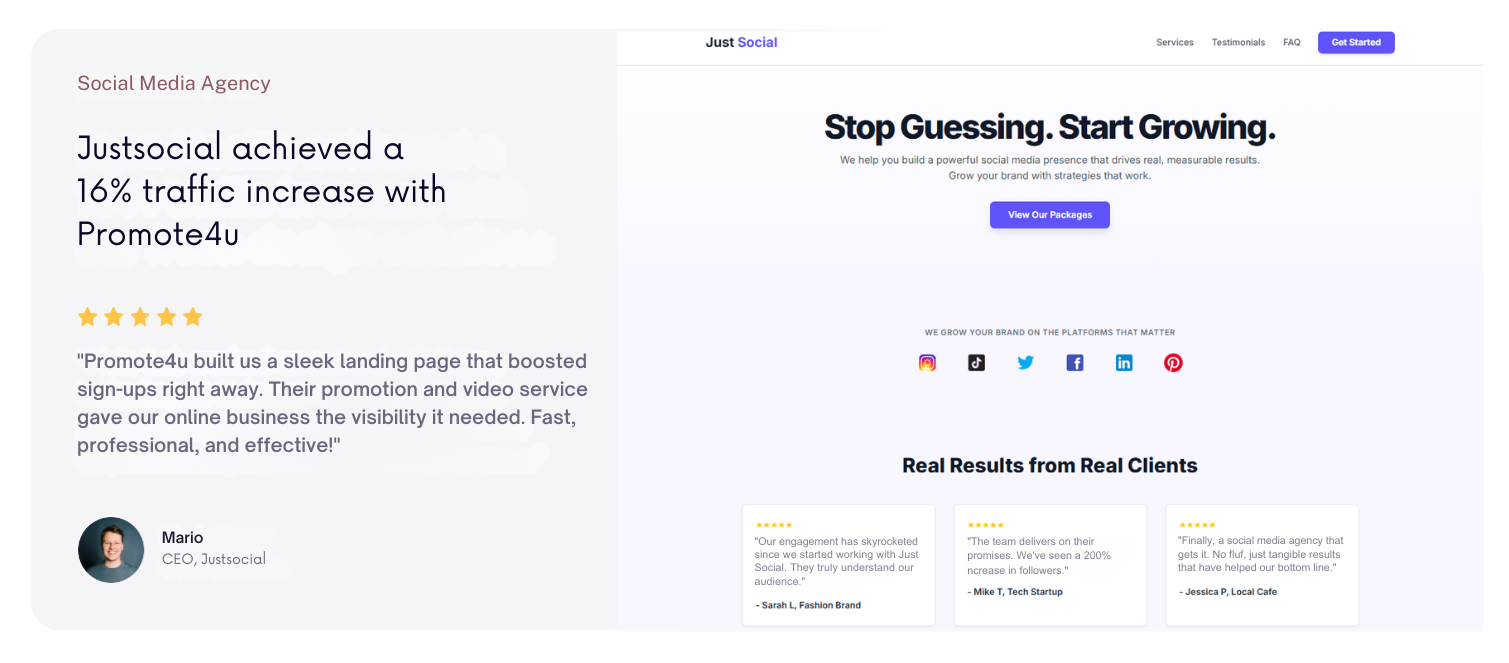Click the subheading "We help you build a powerful..."

(x=1050, y=168)
